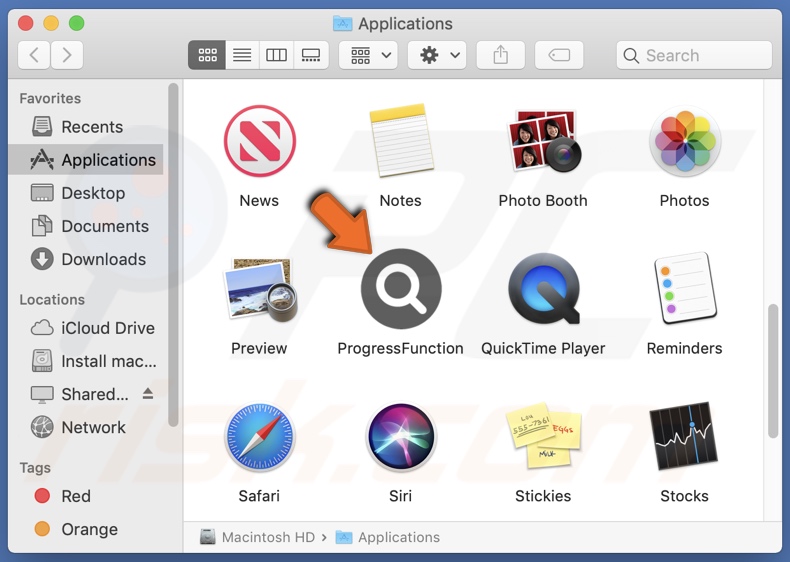Image resolution: width=790 pixels, height=562 pixels.
Task: Click the main pane vertical scrollbar
Action: point(773,371)
